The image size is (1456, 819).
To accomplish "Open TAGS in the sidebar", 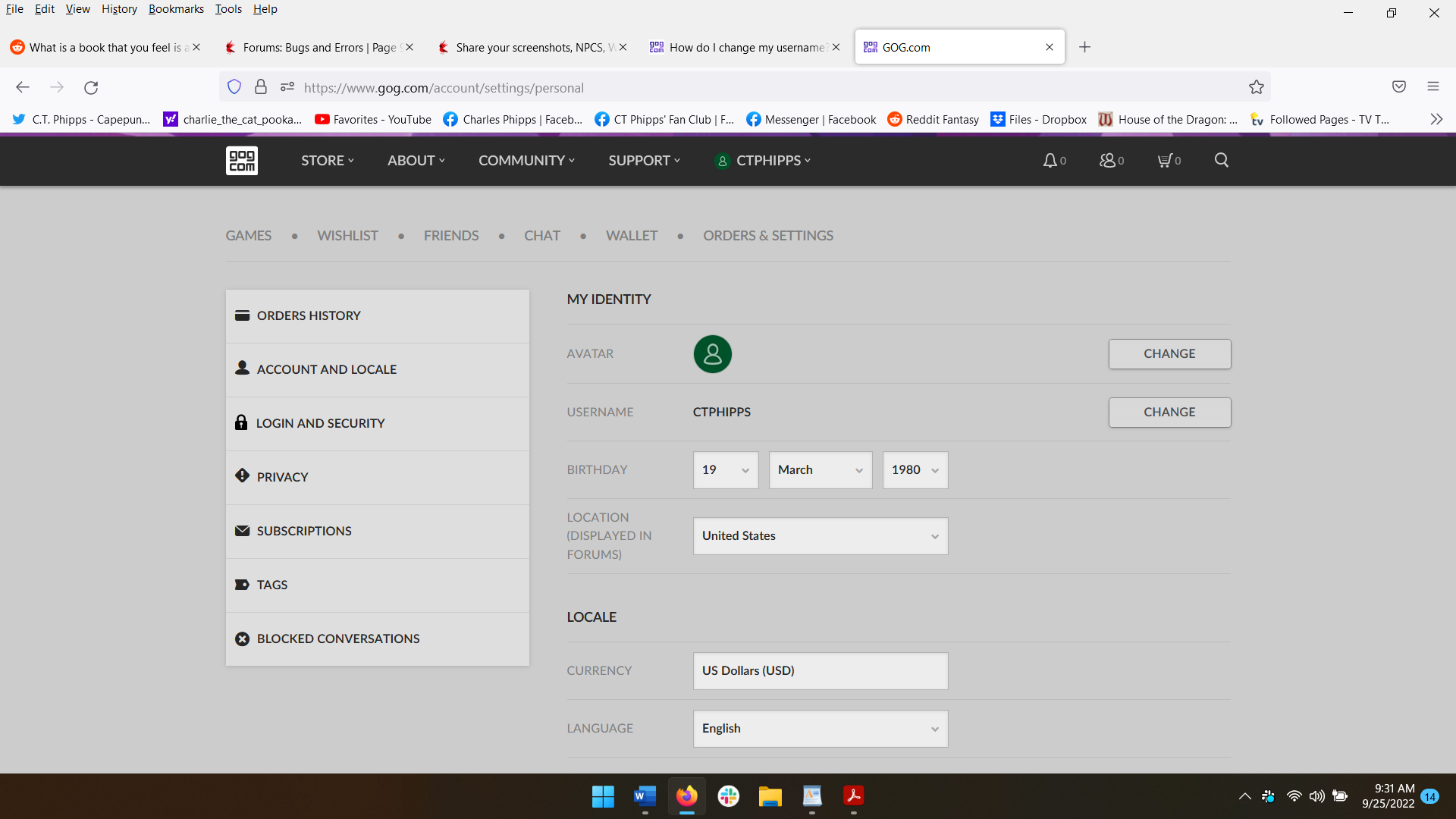I will [378, 585].
